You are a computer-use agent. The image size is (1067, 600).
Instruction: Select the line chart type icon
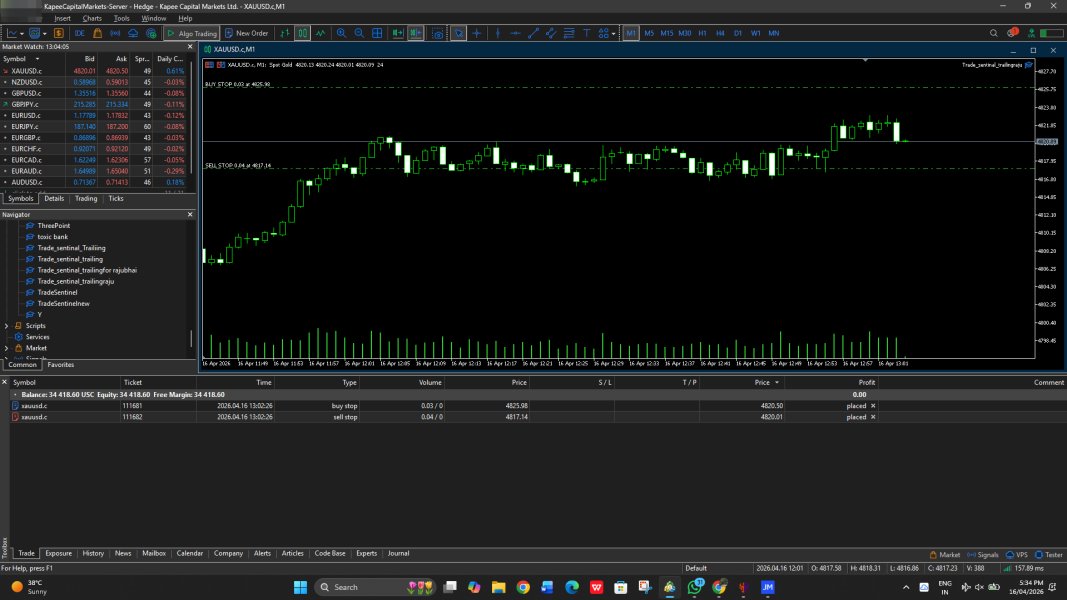coord(320,33)
